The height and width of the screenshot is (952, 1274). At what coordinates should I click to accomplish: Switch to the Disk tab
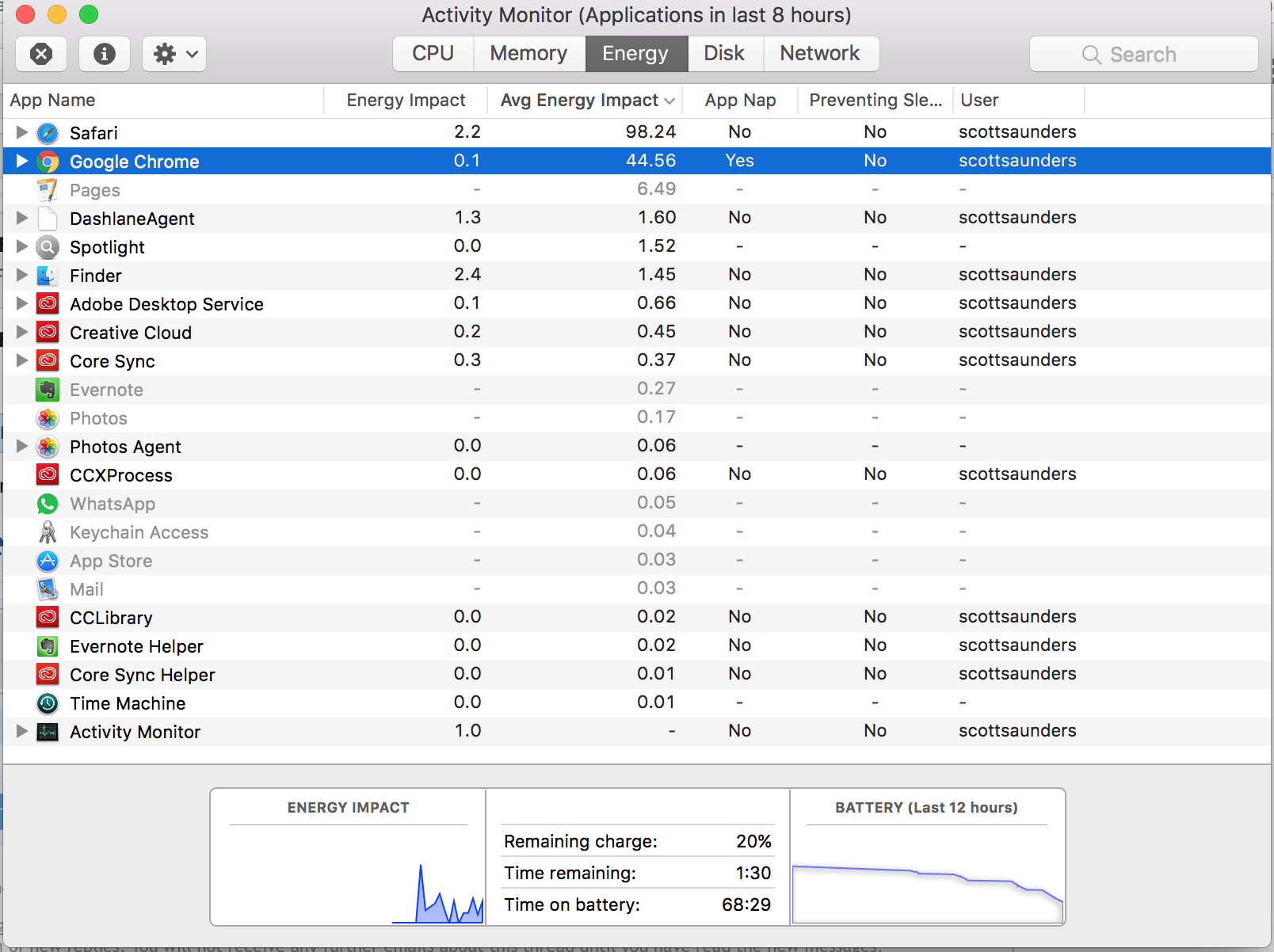point(725,54)
